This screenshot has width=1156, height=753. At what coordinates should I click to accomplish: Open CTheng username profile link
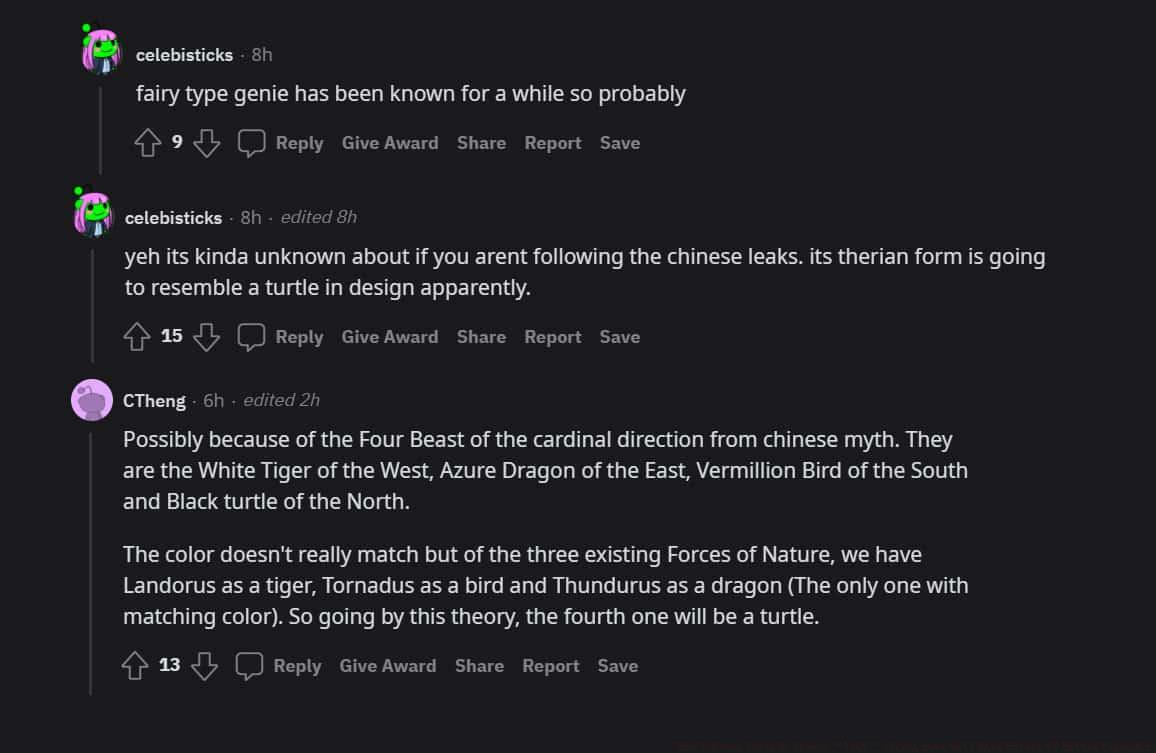[154, 401]
